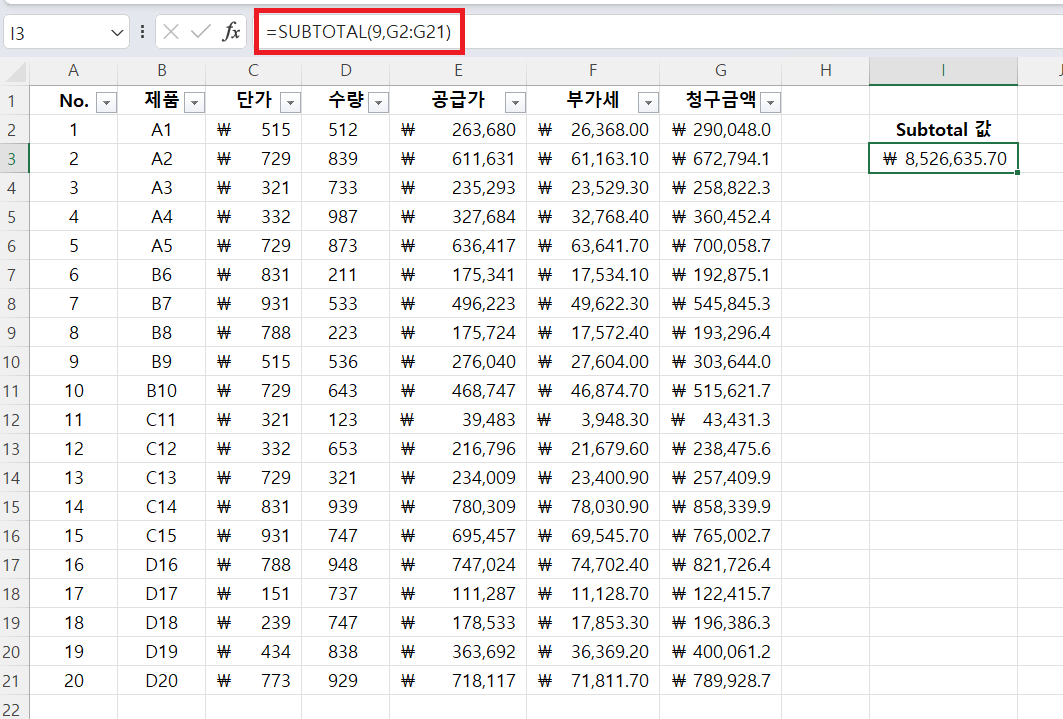1063x719 pixels.
Task: Select the quantity cell 512
Action: (x=346, y=129)
